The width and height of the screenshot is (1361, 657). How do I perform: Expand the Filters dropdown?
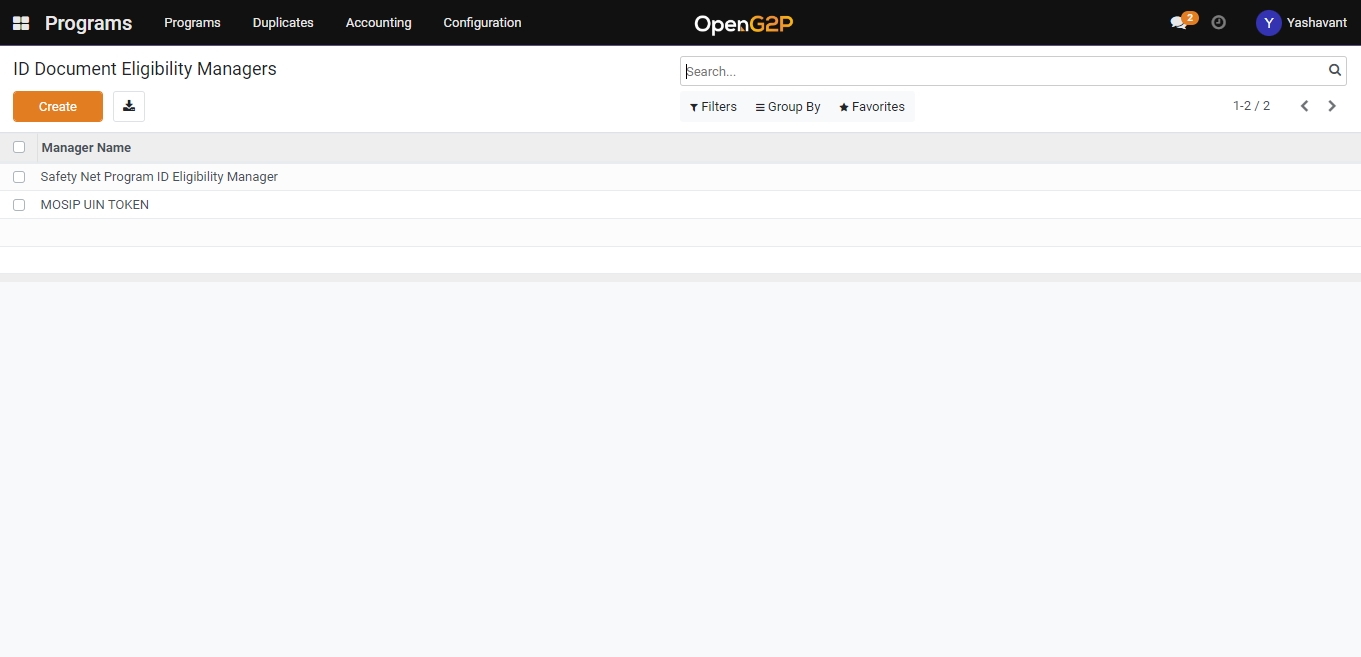click(x=713, y=107)
